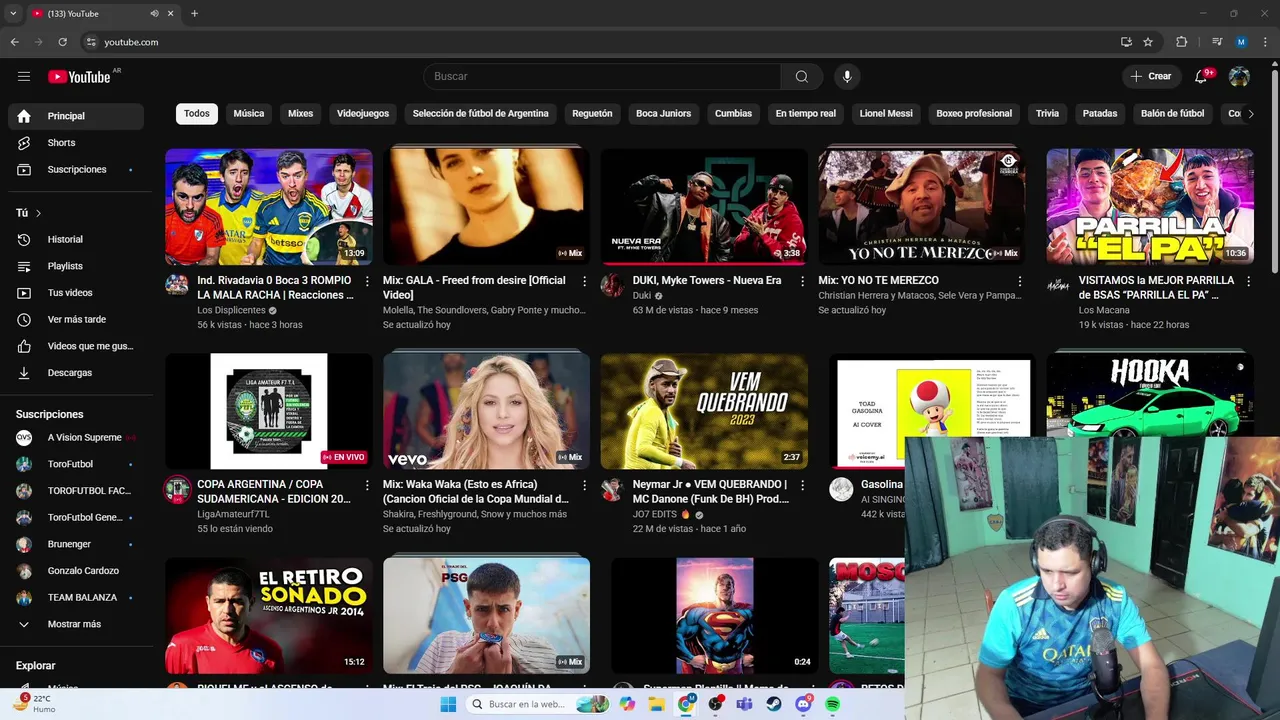Select Principal in the sidebar
This screenshot has height=720, width=1280.
pos(76,116)
